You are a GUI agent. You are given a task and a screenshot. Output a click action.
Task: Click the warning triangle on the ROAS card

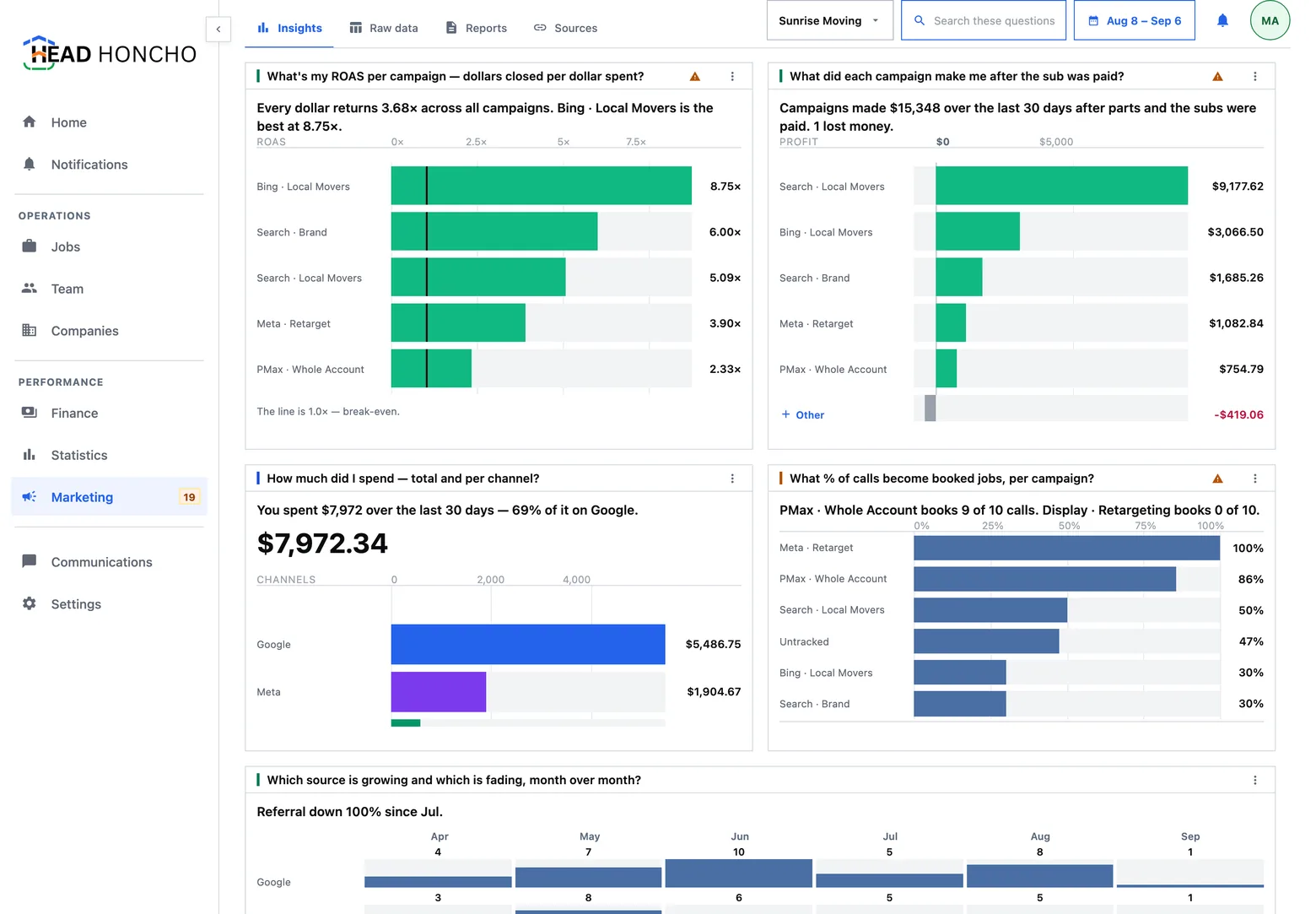point(695,77)
